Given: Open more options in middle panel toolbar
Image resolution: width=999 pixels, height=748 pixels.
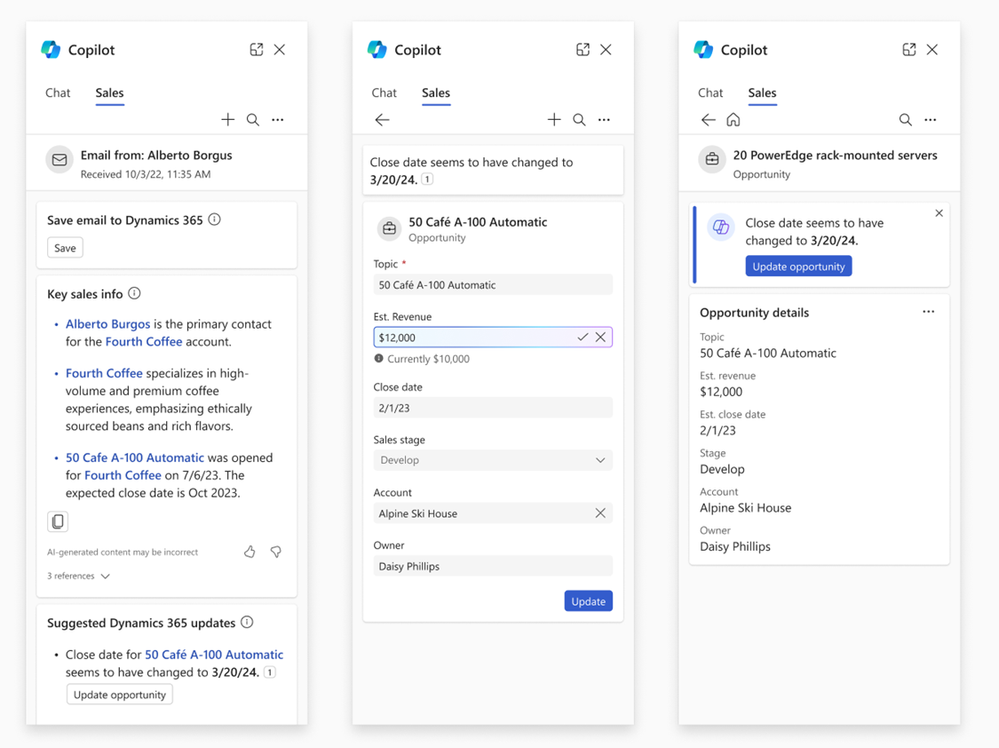Looking at the screenshot, I should point(604,120).
